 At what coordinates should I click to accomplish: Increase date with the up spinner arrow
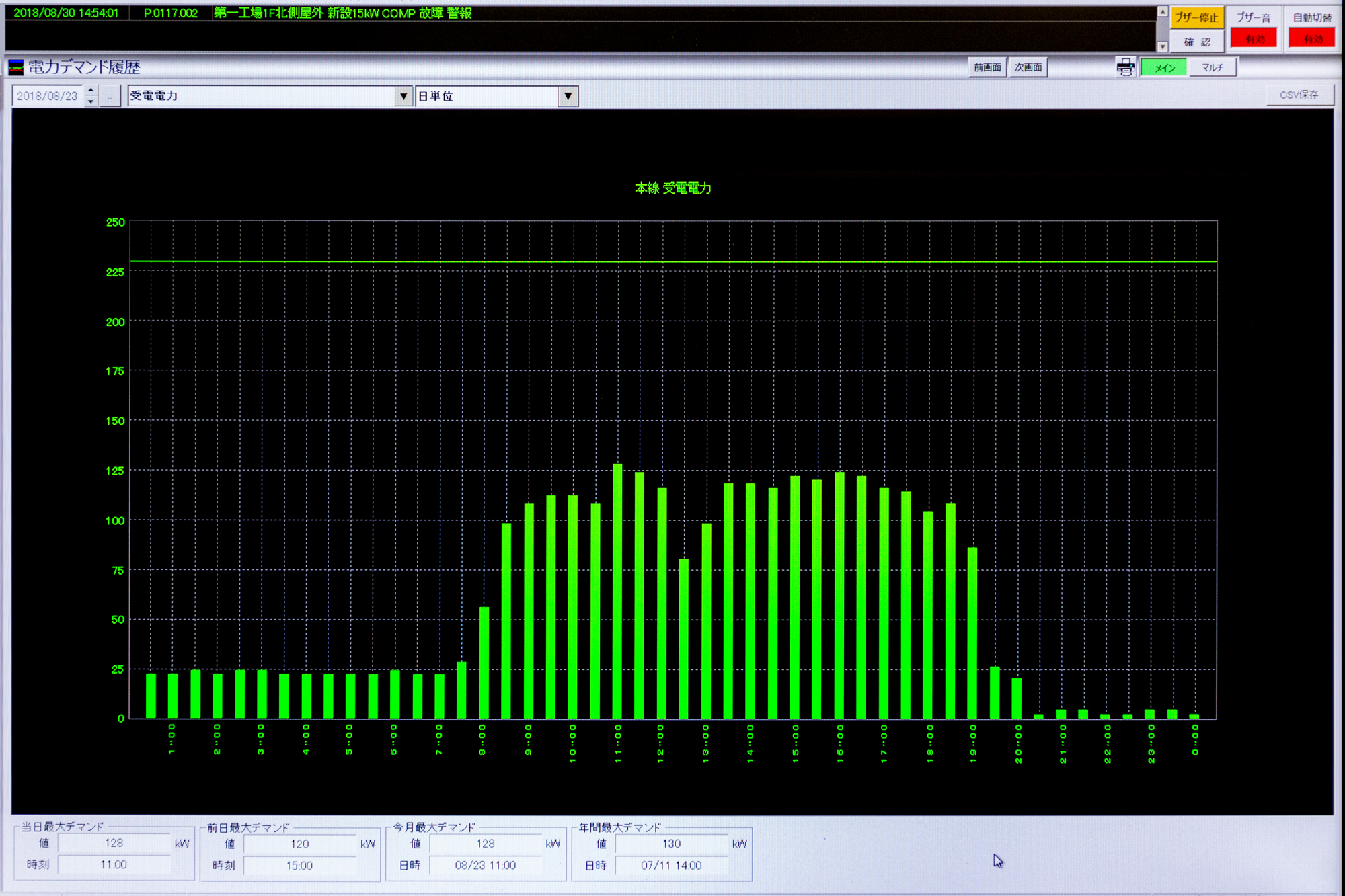[91, 91]
